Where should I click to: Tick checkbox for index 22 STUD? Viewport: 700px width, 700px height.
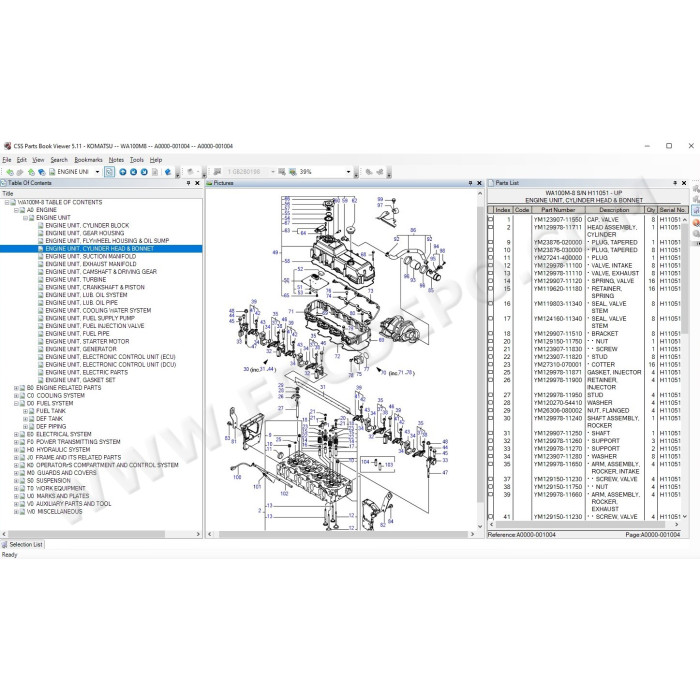(491, 357)
